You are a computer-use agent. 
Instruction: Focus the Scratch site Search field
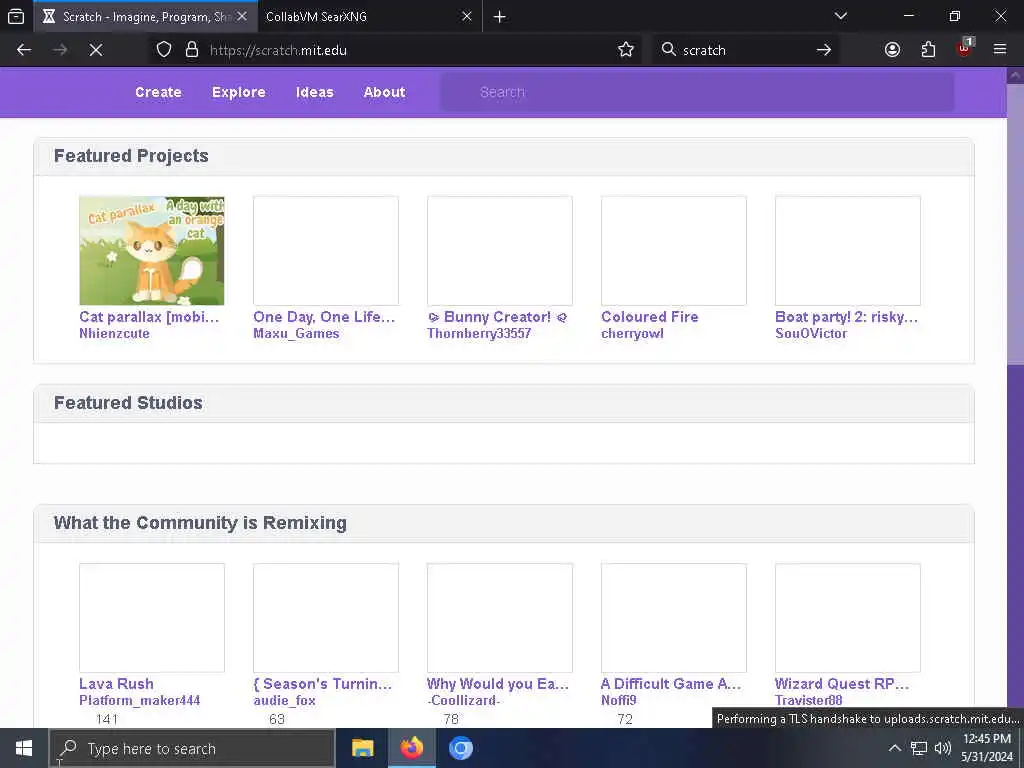point(697,92)
